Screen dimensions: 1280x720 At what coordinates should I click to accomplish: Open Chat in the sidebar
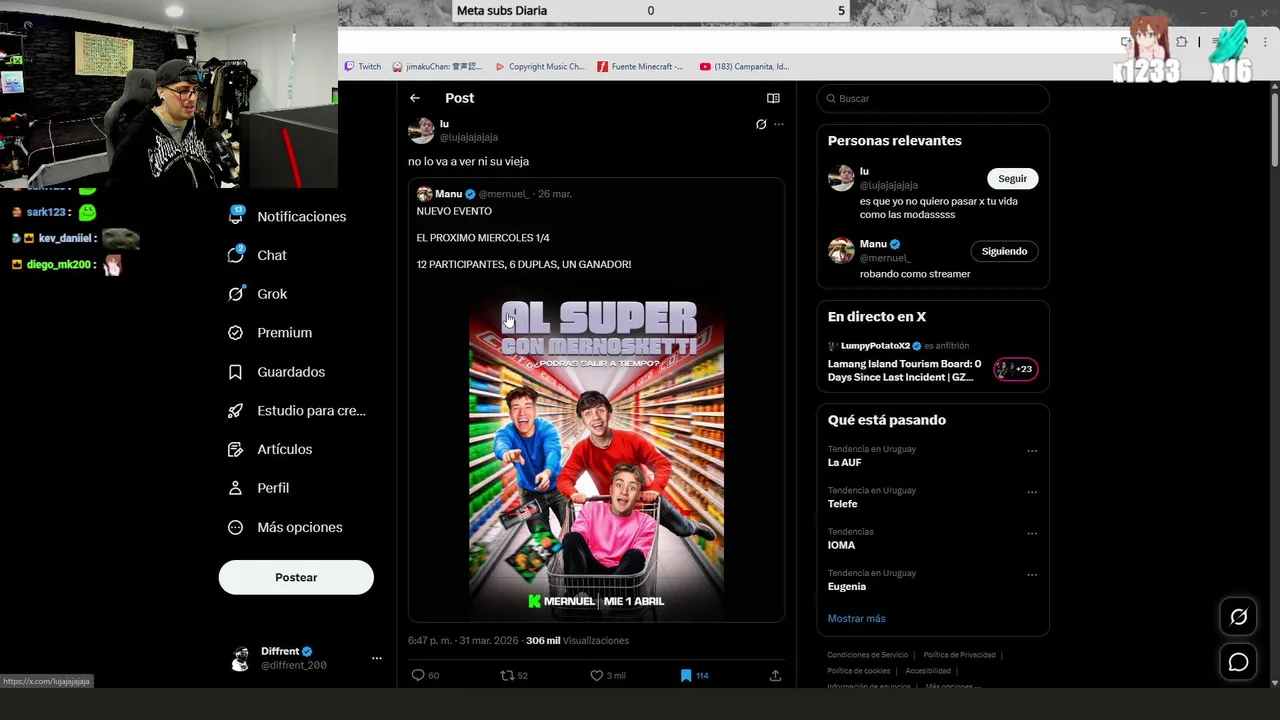pos(257,255)
